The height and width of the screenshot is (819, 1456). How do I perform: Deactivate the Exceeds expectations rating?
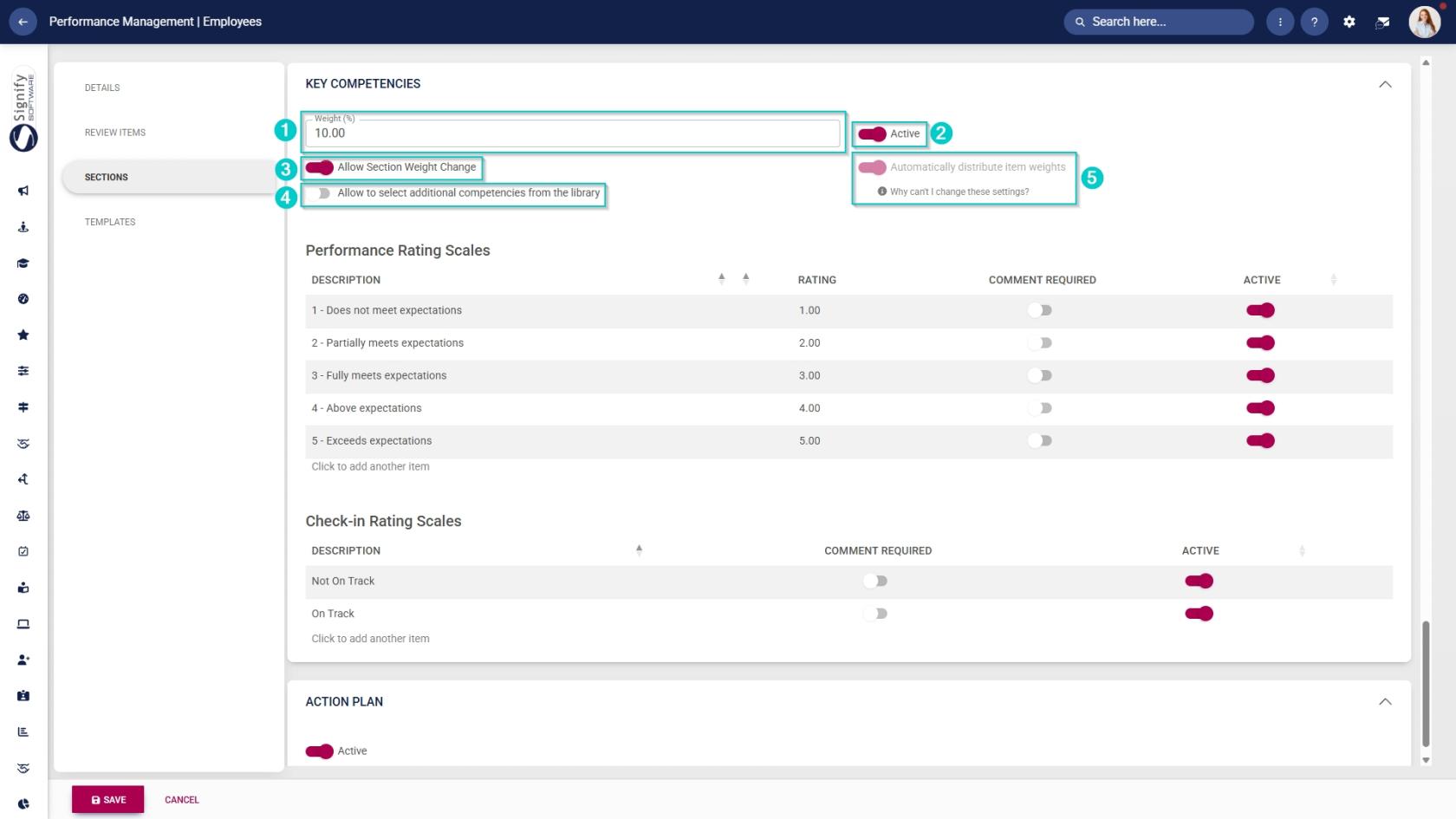[x=1260, y=441]
